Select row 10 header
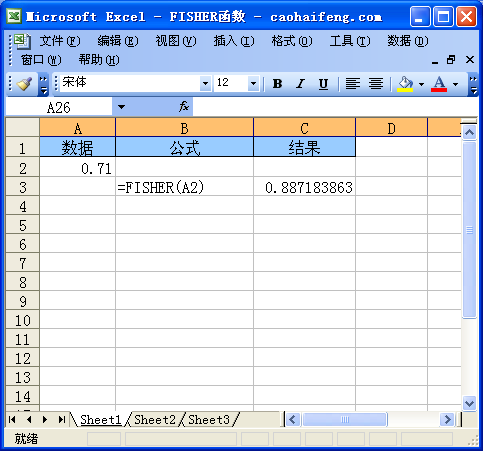483x451 pixels. pos(23,320)
